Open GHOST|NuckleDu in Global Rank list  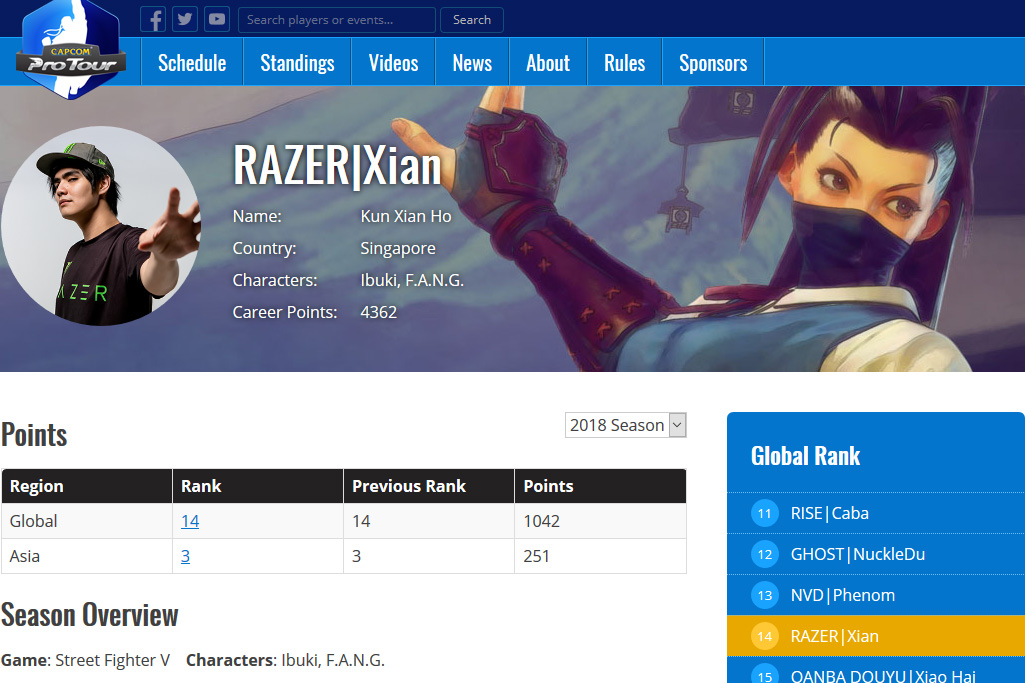pos(876,554)
